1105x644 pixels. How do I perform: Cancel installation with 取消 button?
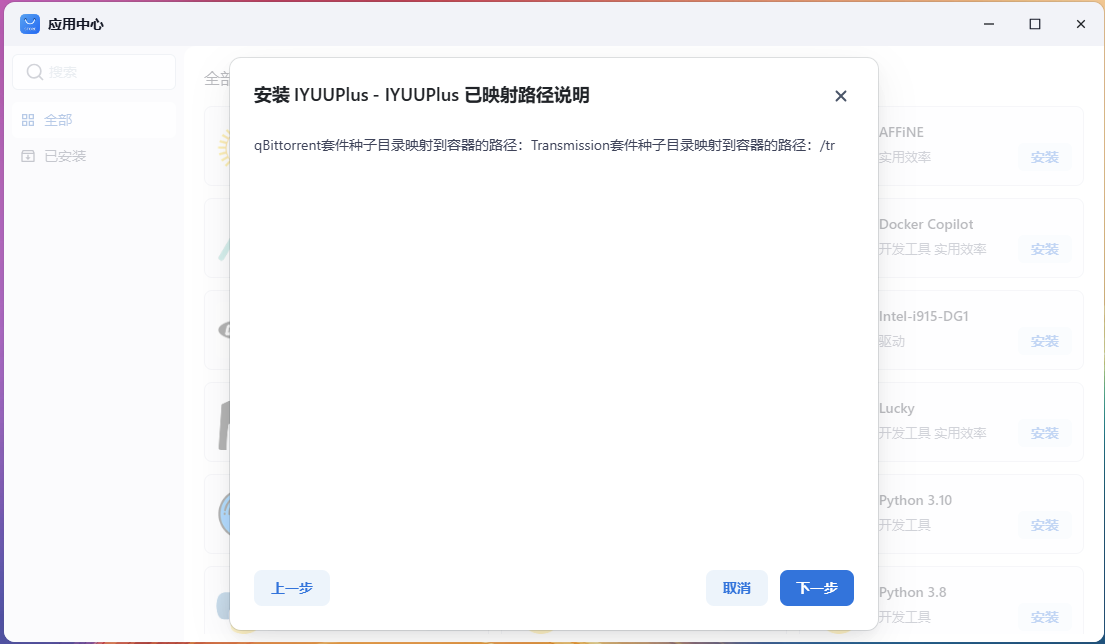736,588
